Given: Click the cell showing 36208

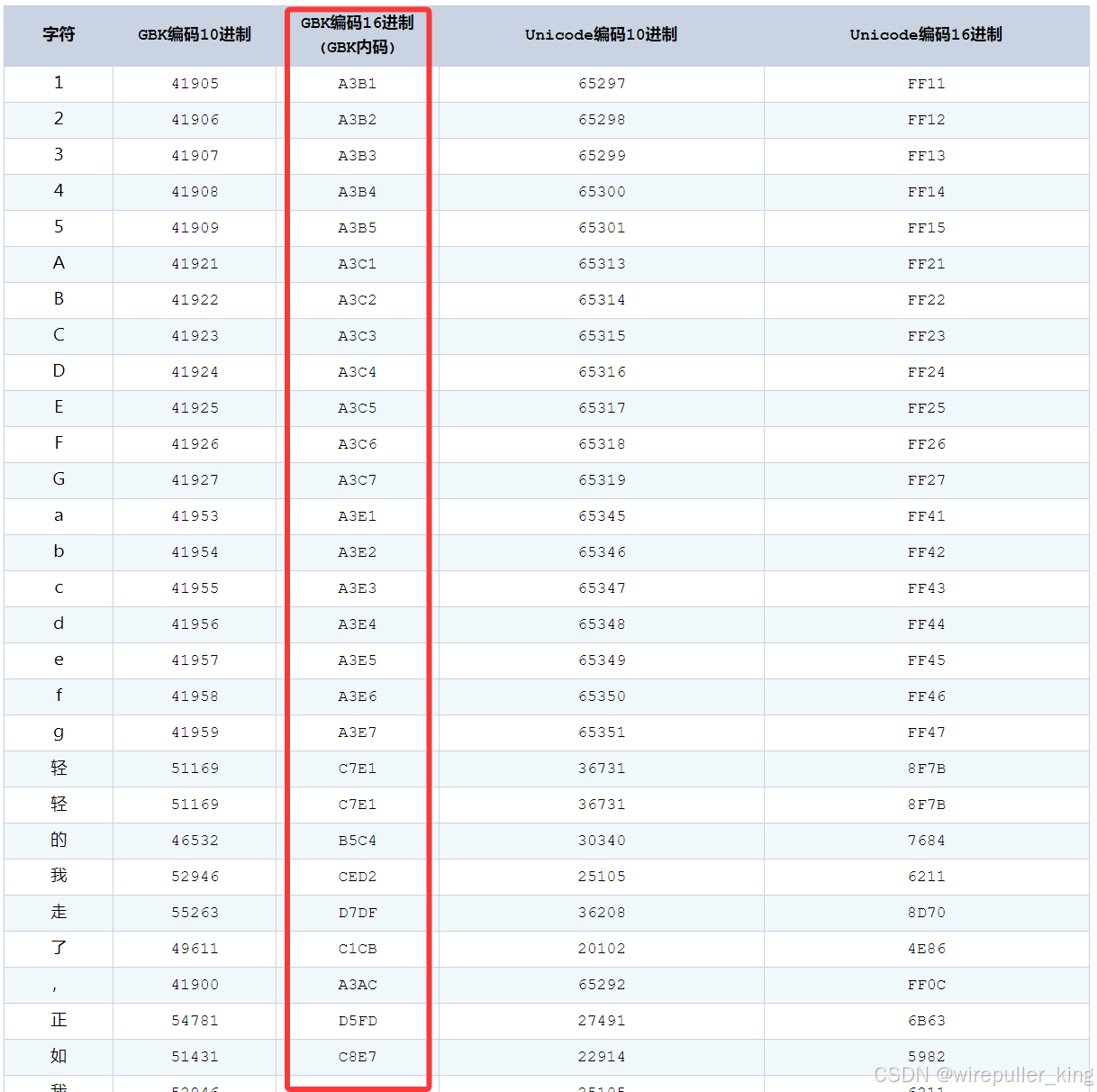Looking at the screenshot, I should [602, 913].
